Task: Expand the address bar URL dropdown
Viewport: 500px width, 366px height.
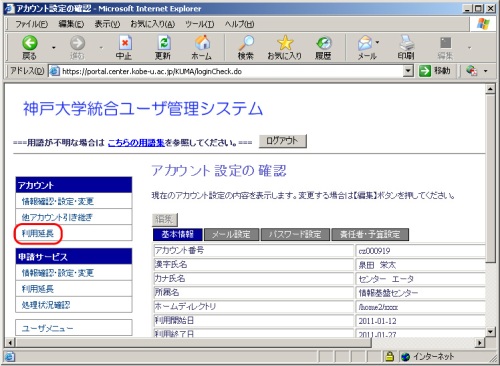Action: click(x=408, y=71)
